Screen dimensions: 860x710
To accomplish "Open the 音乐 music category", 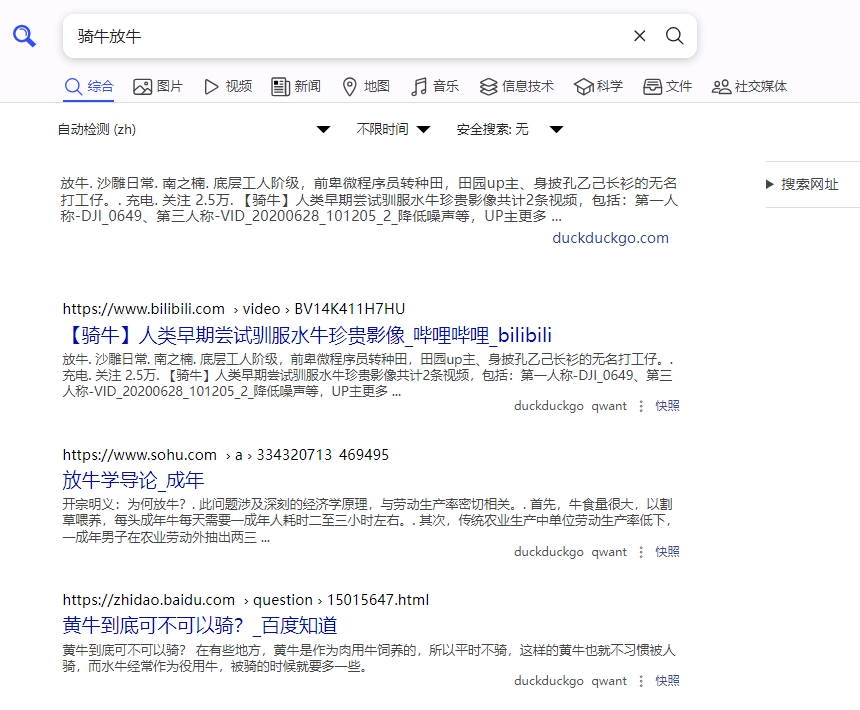I will point(435,87).
